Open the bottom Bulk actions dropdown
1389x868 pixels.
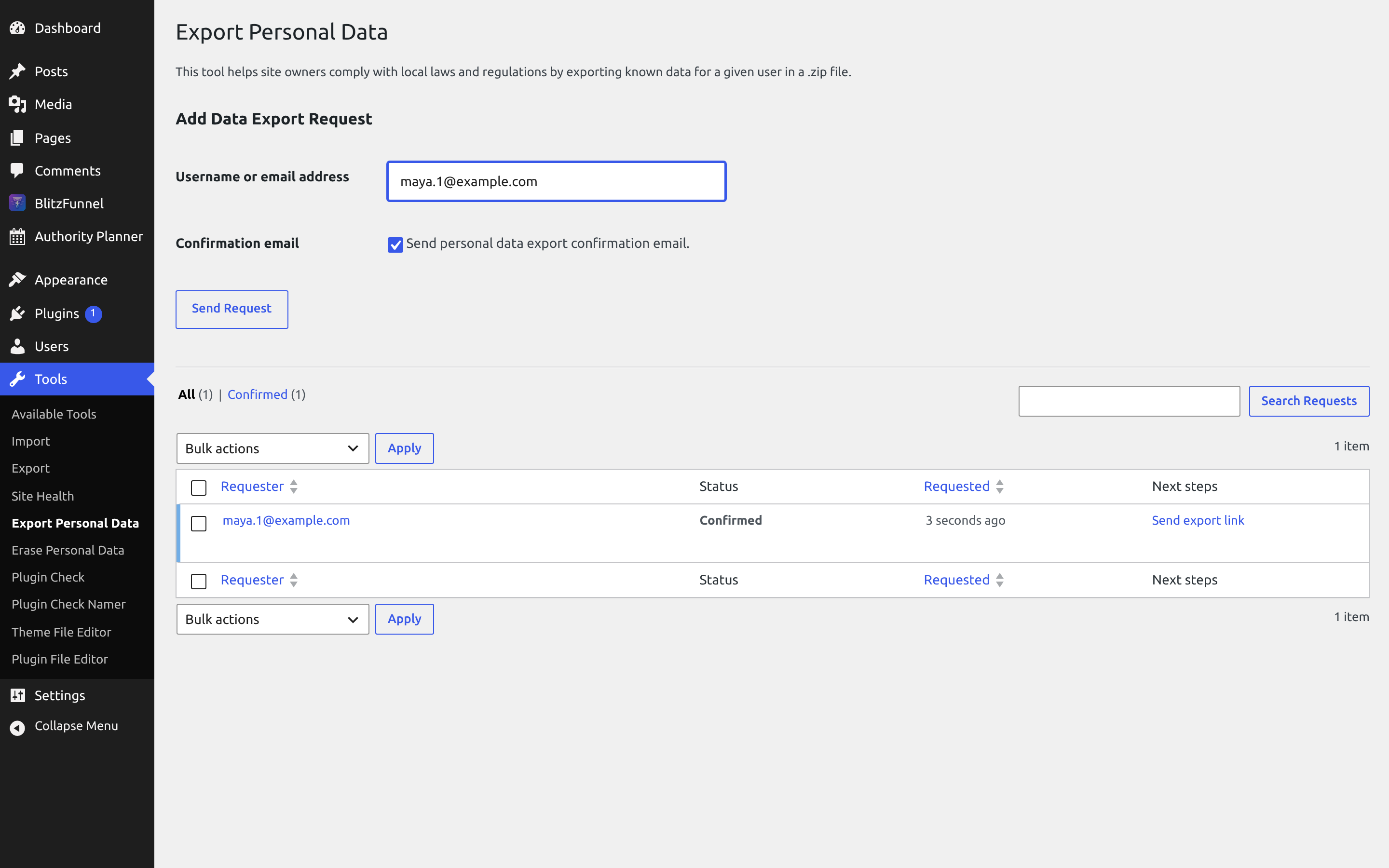click(x=272, y=619)
